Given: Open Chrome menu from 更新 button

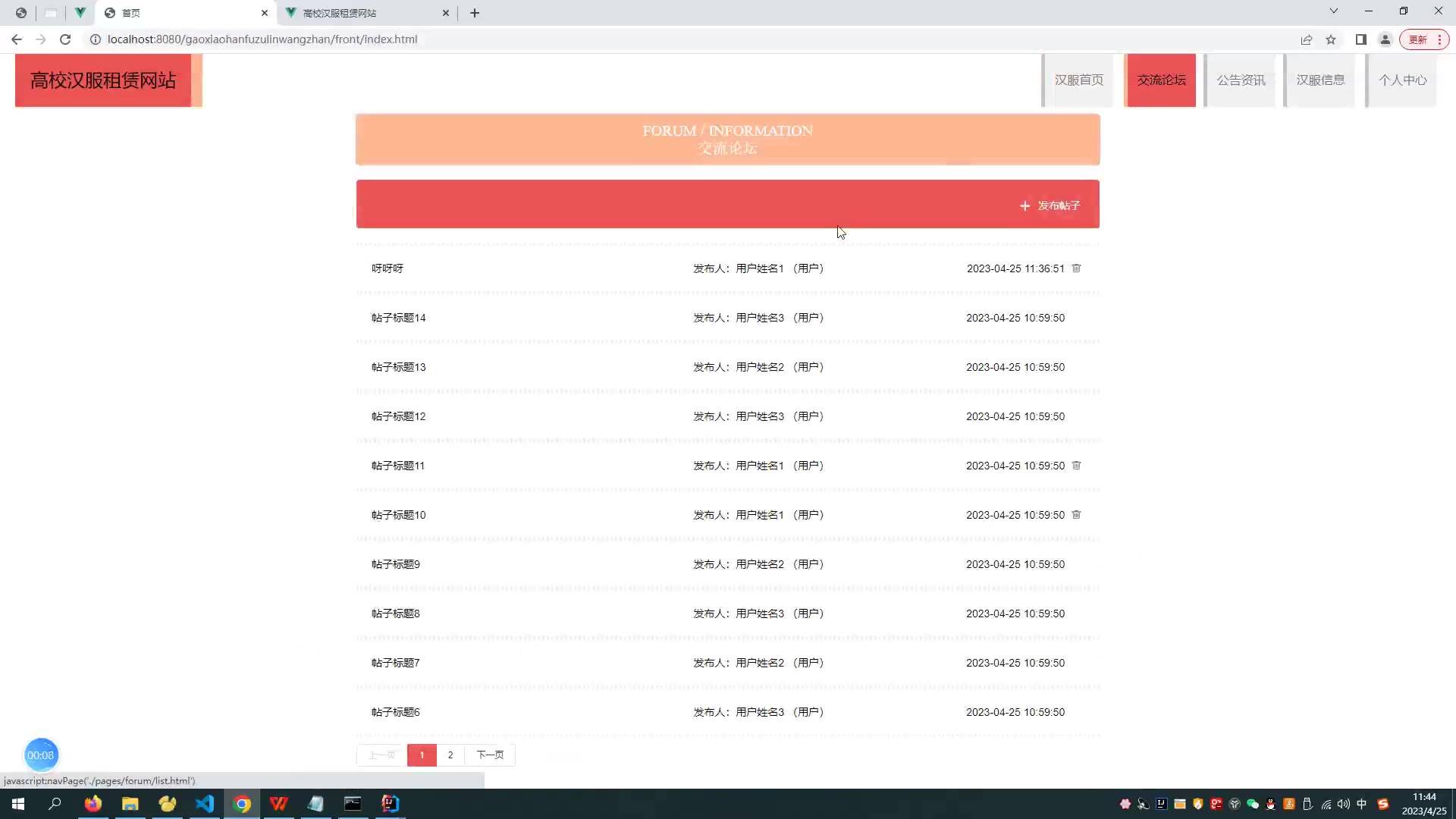Looking at the screenshot, I should pos(1425,39).
